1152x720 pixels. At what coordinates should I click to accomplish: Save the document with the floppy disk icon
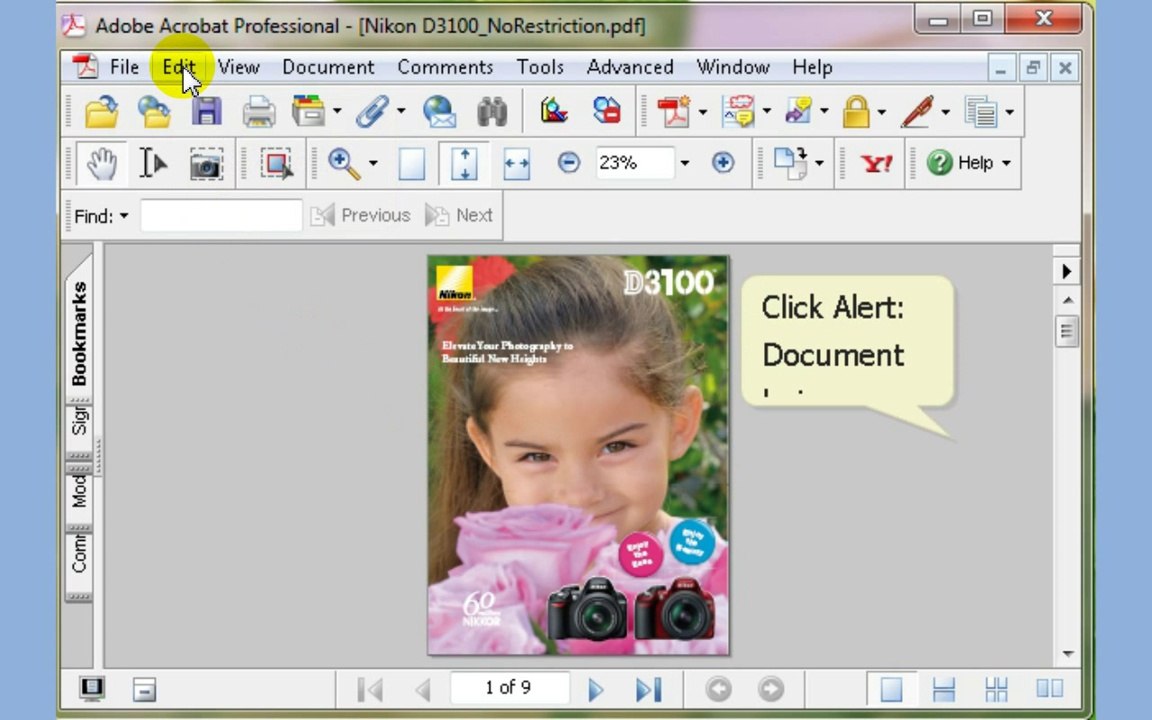[206, 112]
